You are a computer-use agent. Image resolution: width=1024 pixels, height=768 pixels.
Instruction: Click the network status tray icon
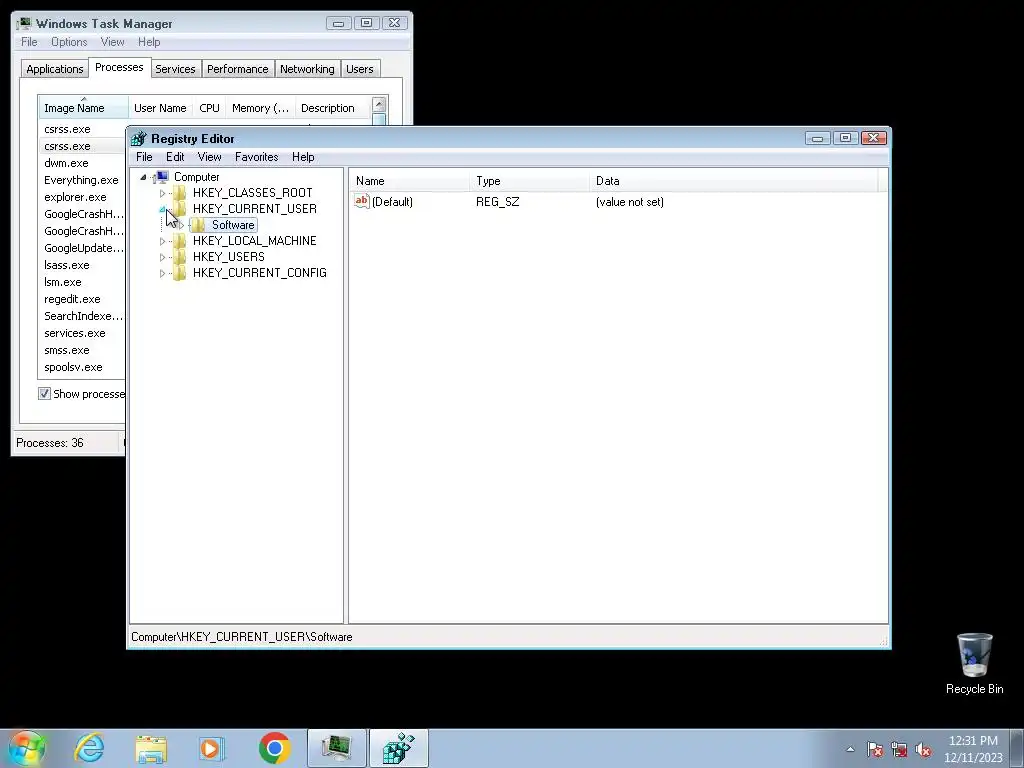coord(899,749)
